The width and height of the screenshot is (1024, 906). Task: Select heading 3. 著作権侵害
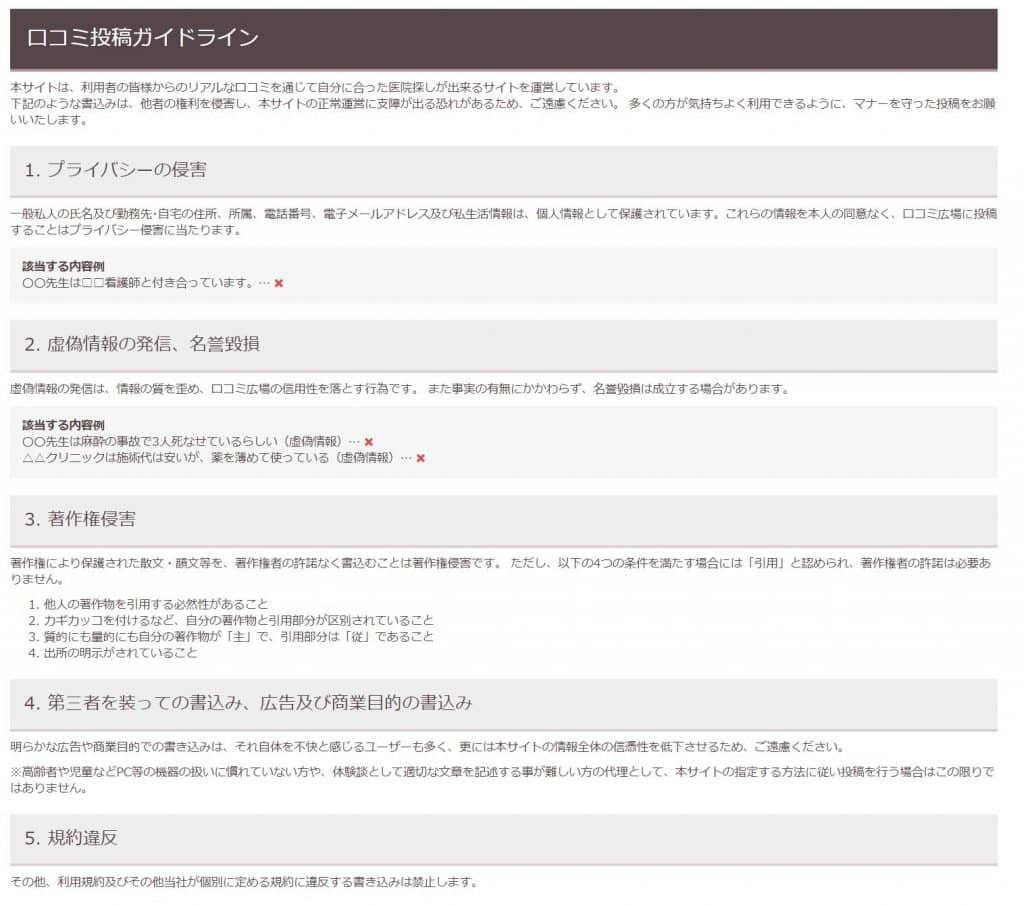pos(80,519)
